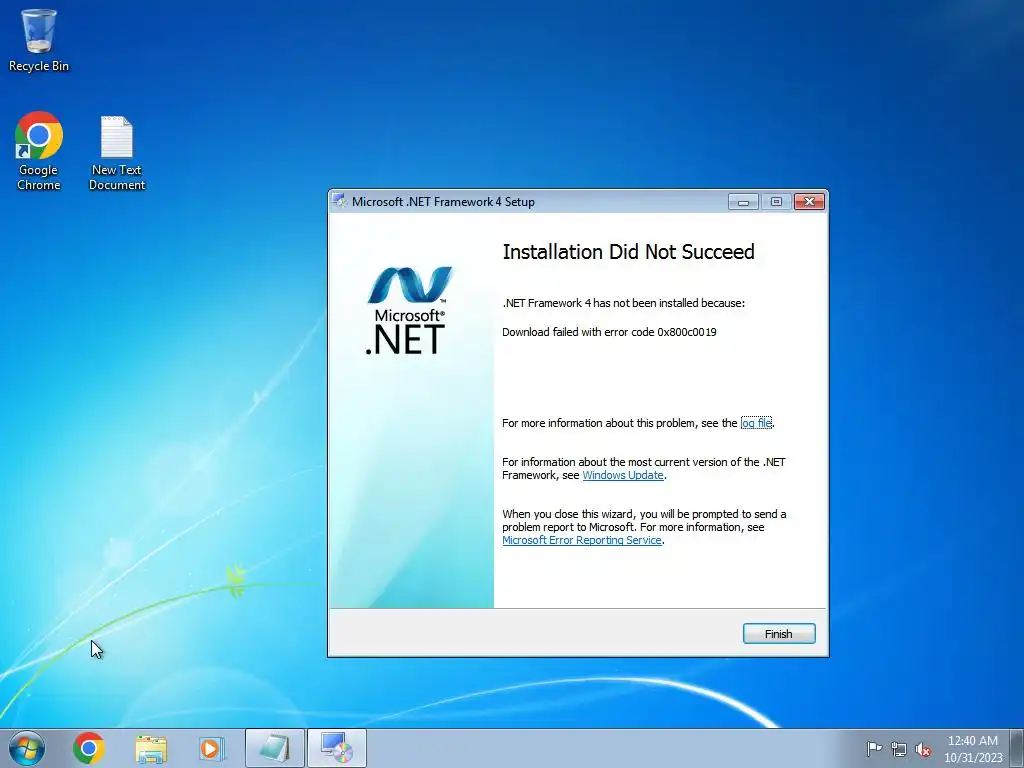Open Windows Media Player from taskbar
Viewport: 1024px width, 768px height.
[212, 748]
